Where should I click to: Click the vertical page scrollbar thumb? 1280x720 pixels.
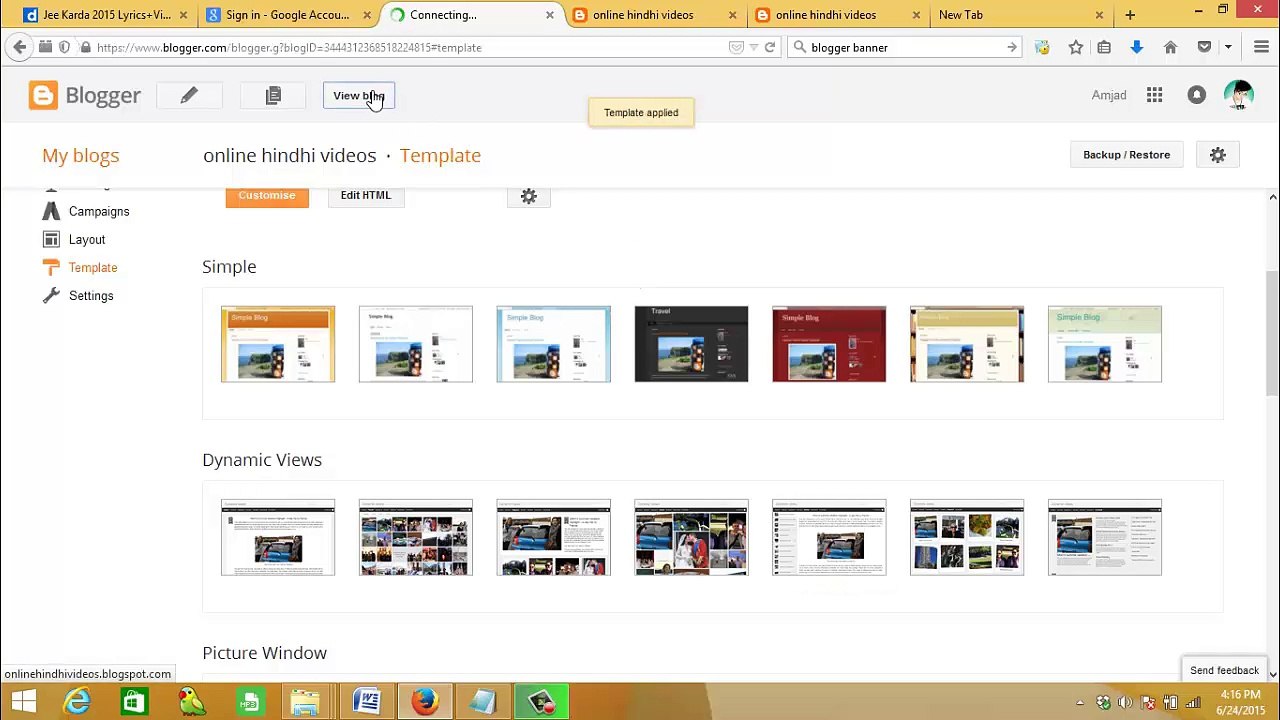[x=1273, y=335]
